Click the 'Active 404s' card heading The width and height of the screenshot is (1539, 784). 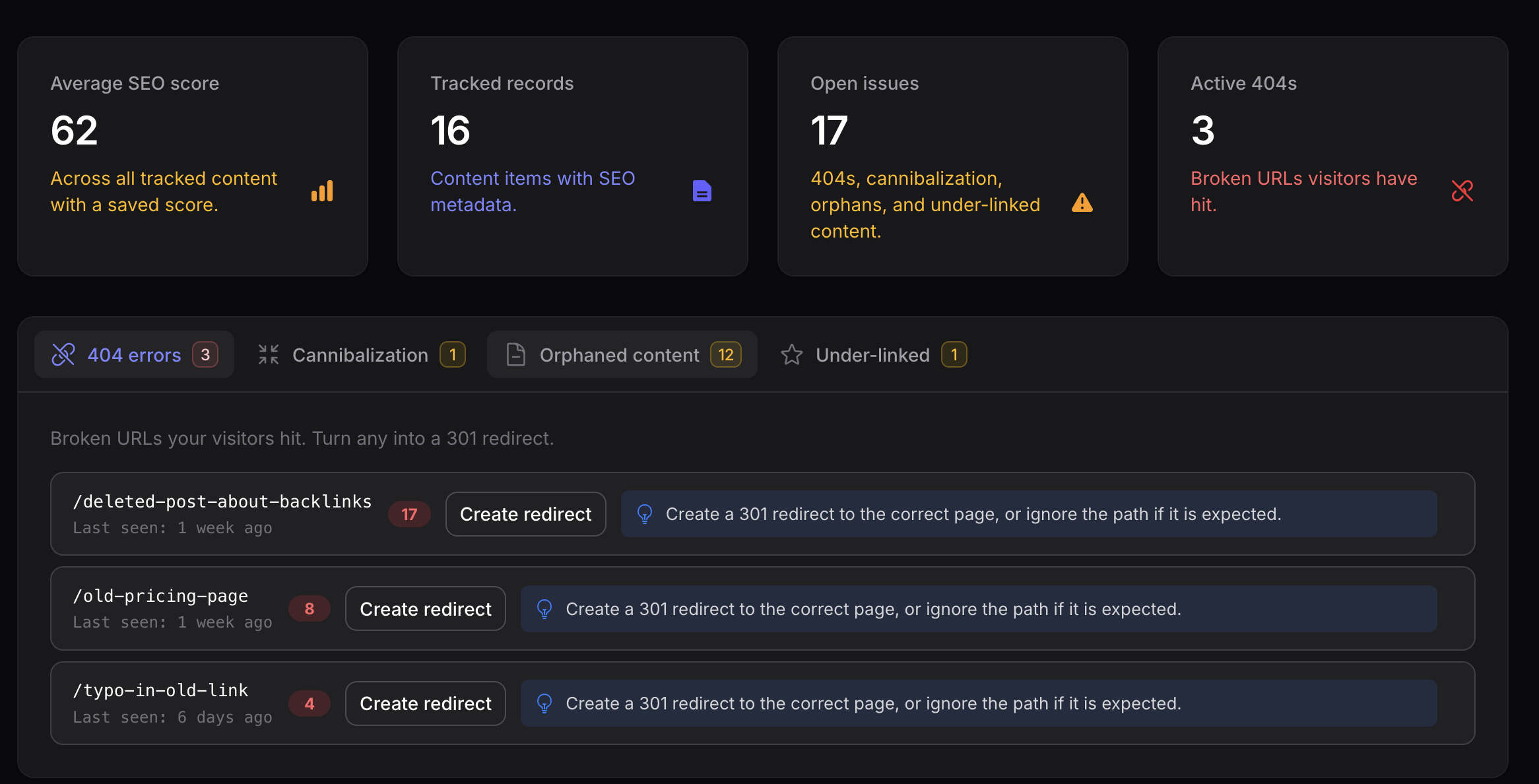(x=1244, y=83)
